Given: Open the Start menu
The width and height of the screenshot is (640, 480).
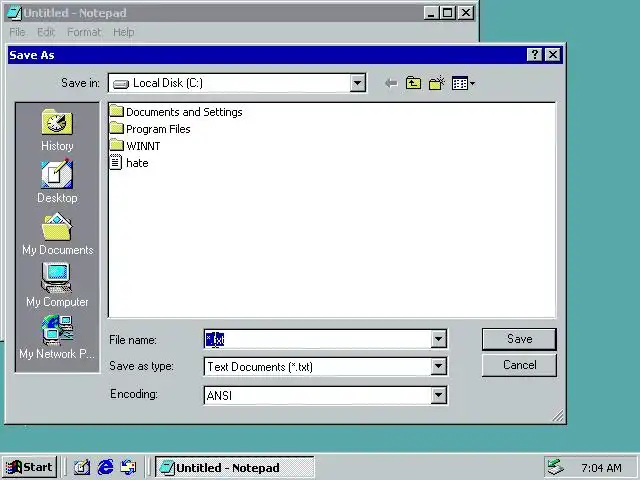Looking at the screenshot, I should pyautogui.click(x=29, y=467).
